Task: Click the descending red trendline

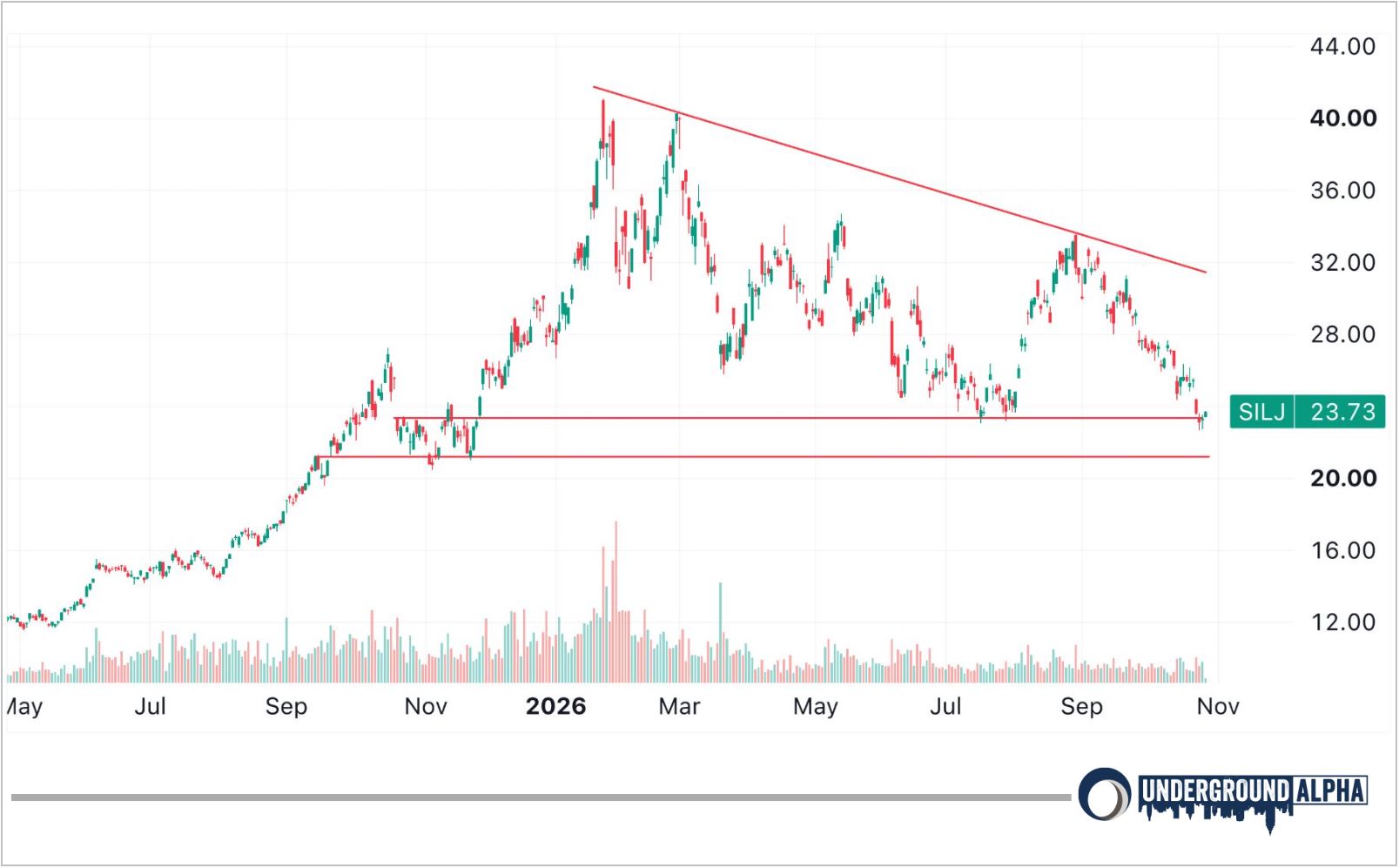Action: [899, 179]
